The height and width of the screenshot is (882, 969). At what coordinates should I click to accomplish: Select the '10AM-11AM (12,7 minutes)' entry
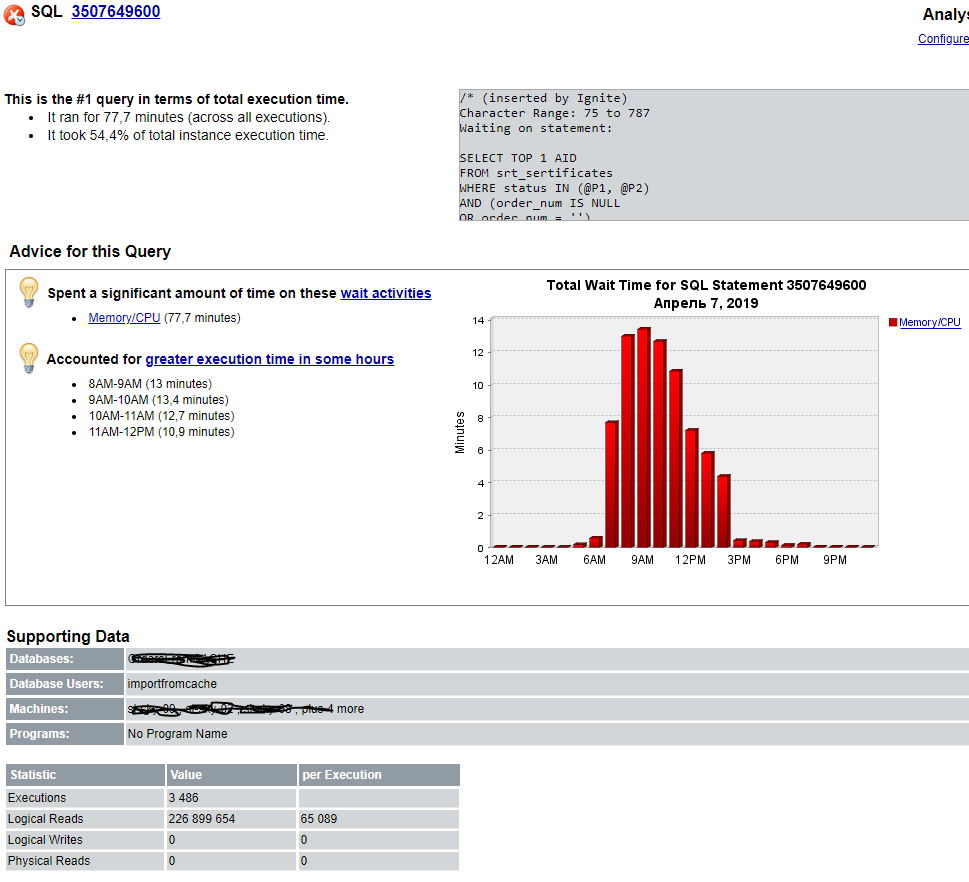161,416
